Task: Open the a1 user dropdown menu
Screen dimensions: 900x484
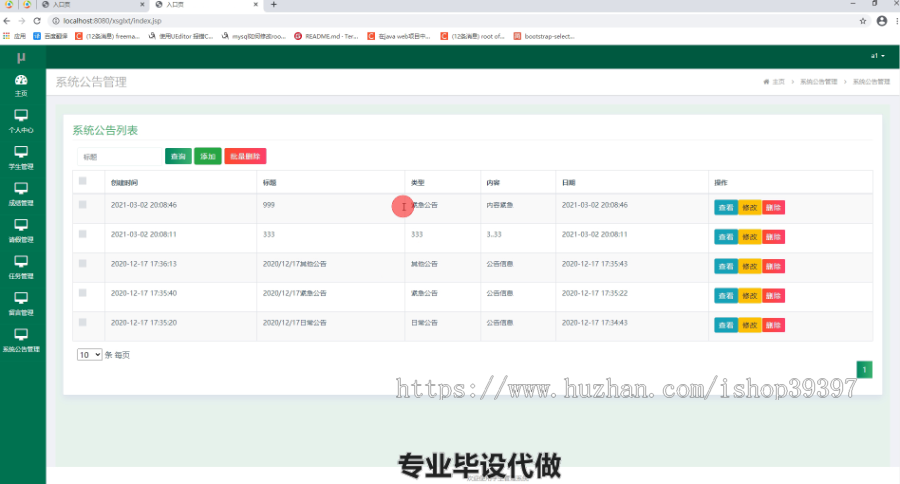Action: [877, 56]
